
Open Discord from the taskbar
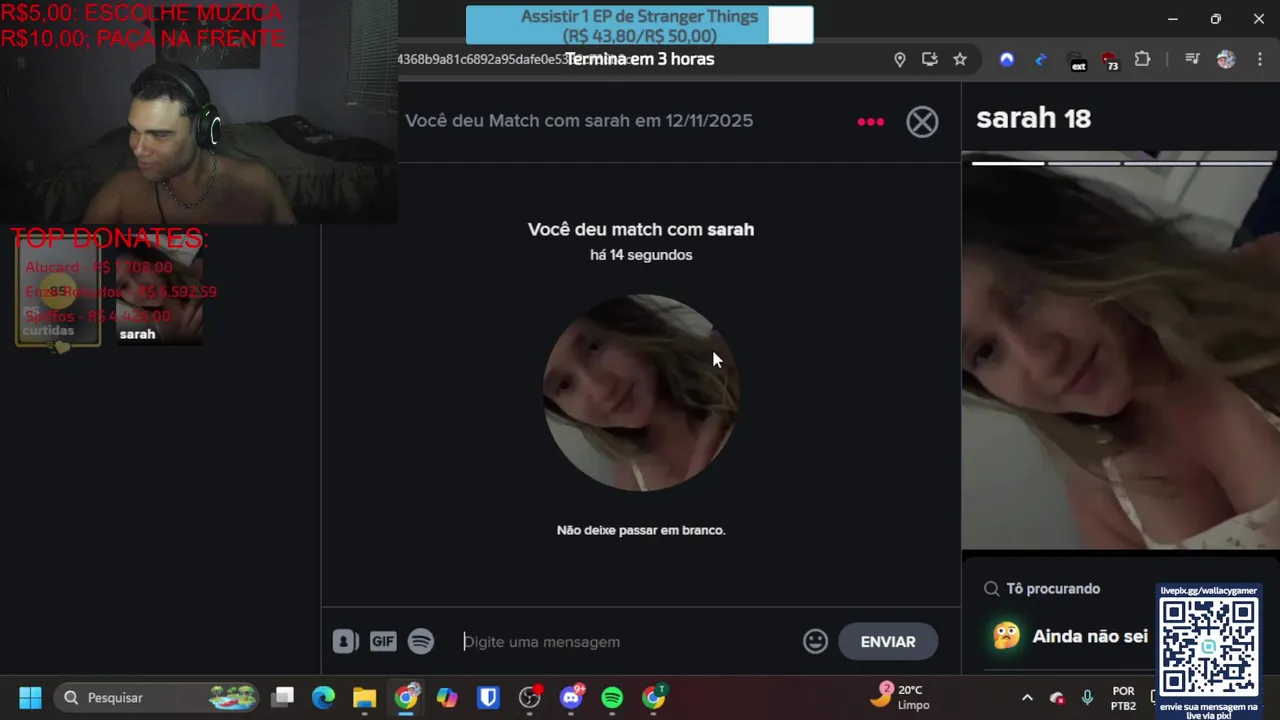571,697
